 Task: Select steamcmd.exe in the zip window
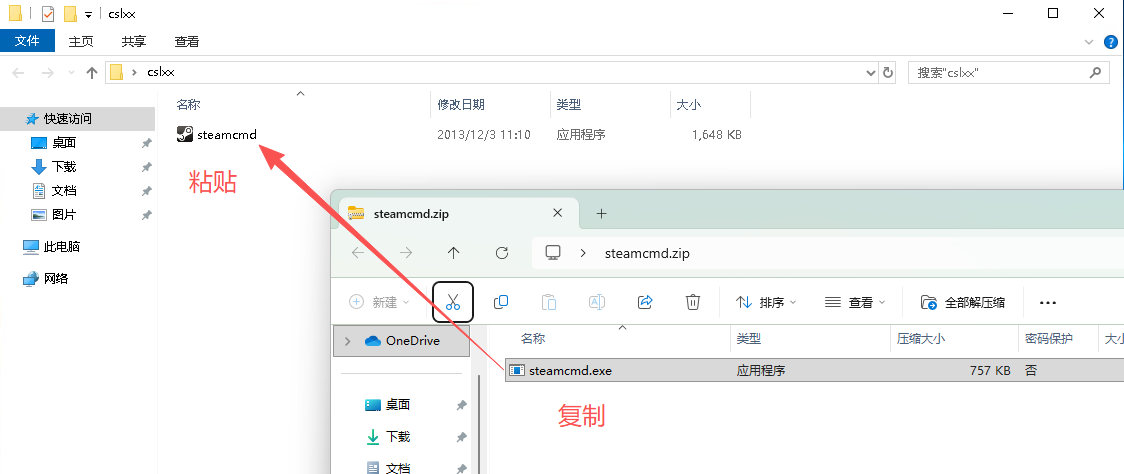pyautogui.click(x=569, y=370)
